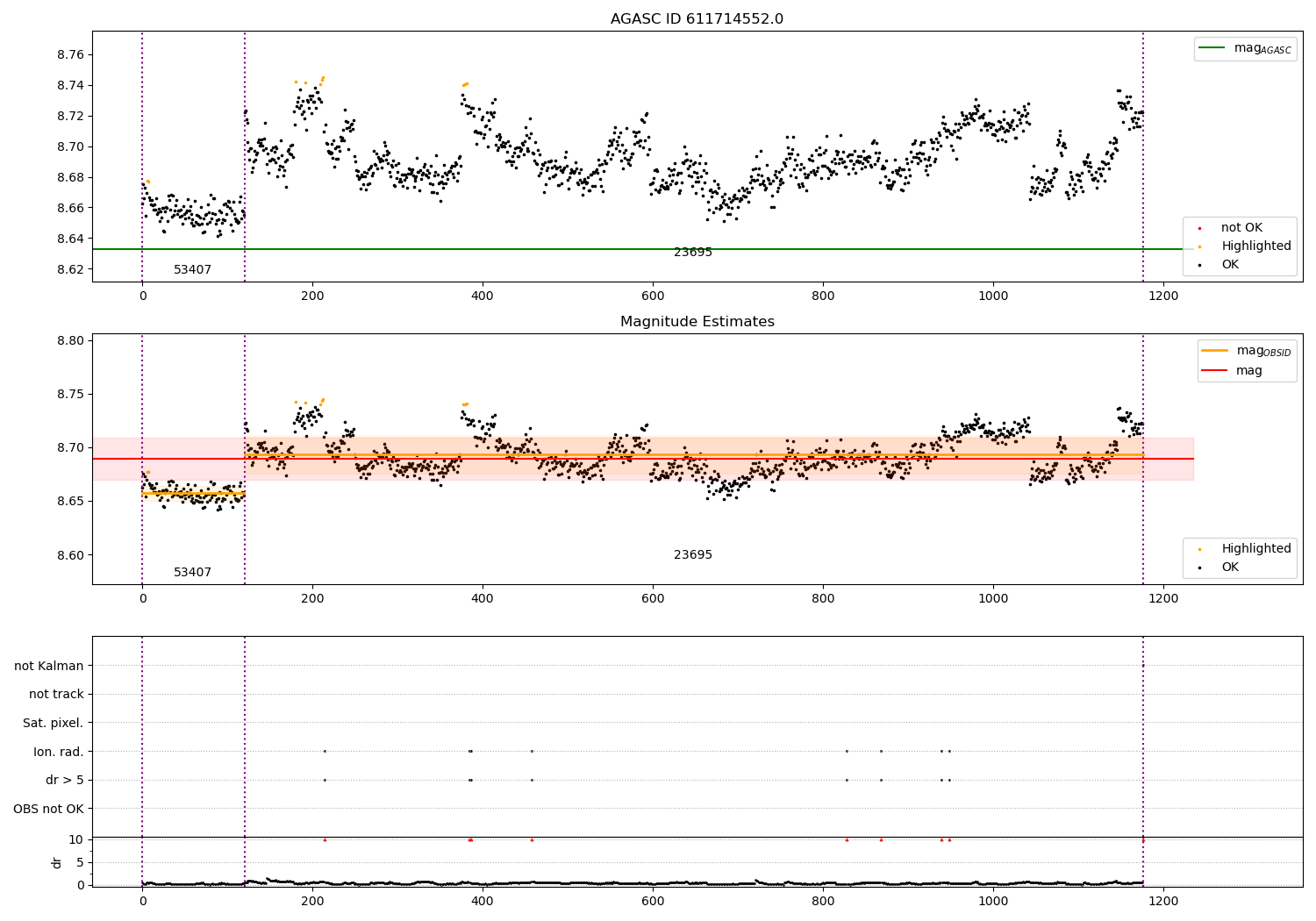Image resolution: width=1316 pixels, height=921 pixels.
Task: Click the "8.80" y-axis tick label
Action: pos(70,341)
